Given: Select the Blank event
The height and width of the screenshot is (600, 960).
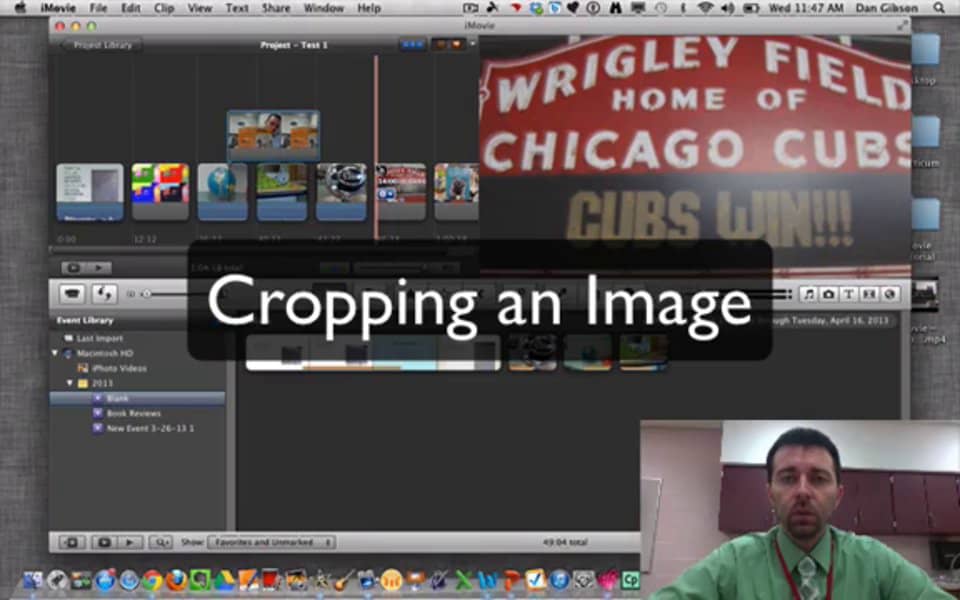Looking at the screenshot, I should [137, 399].
